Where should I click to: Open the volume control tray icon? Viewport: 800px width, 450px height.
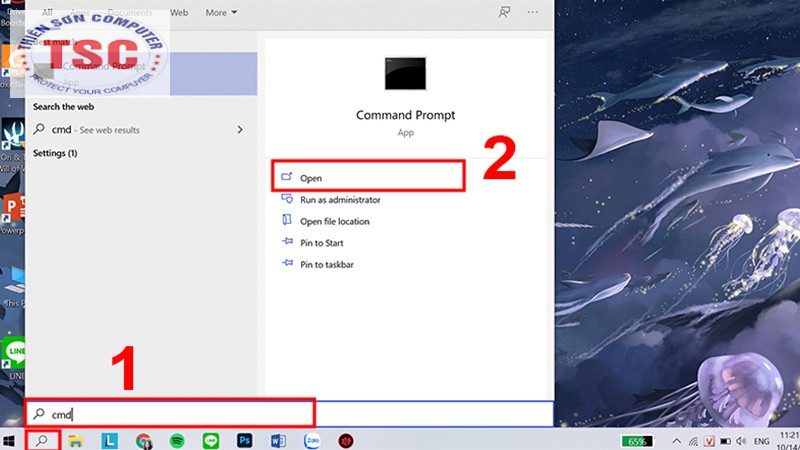(741, 441)
